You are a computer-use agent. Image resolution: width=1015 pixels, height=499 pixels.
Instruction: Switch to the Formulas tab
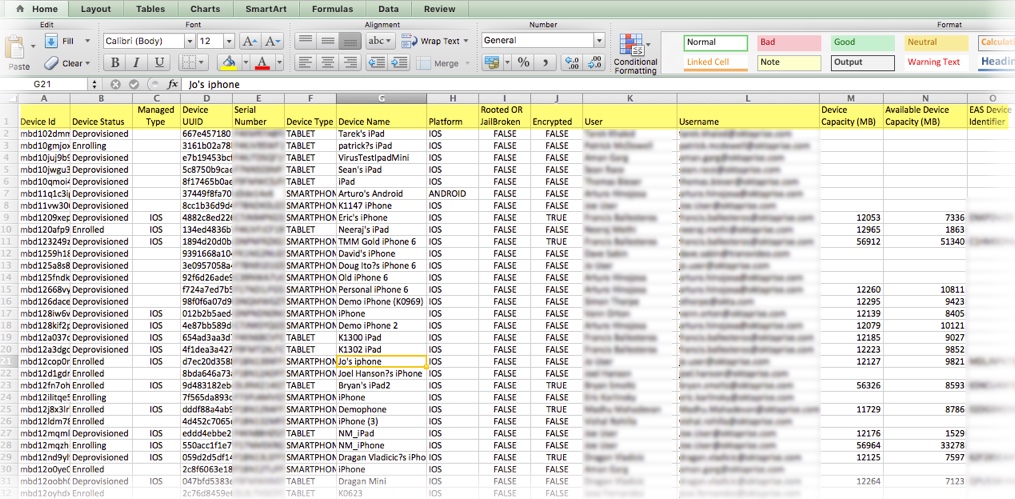[331, 9]
